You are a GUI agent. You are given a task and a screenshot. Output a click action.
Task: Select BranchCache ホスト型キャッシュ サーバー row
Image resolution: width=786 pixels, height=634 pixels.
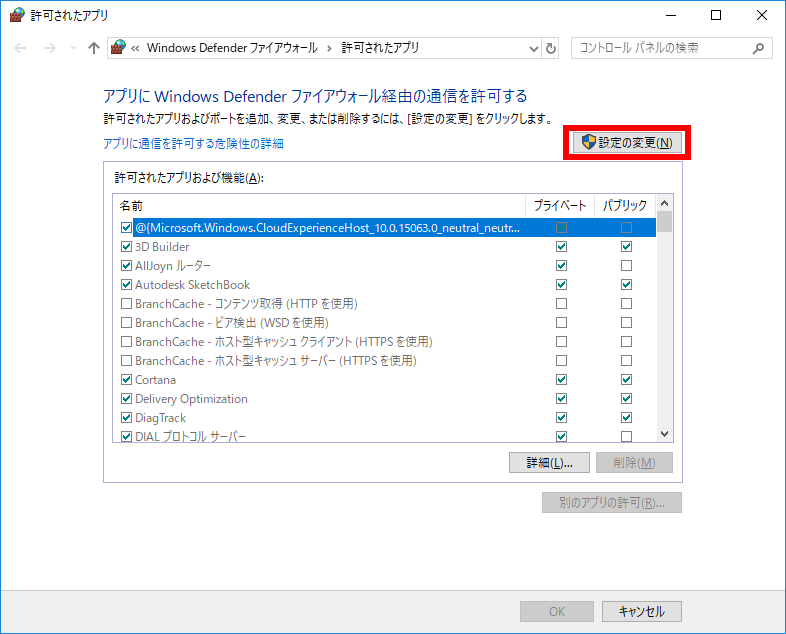point(384,361)
